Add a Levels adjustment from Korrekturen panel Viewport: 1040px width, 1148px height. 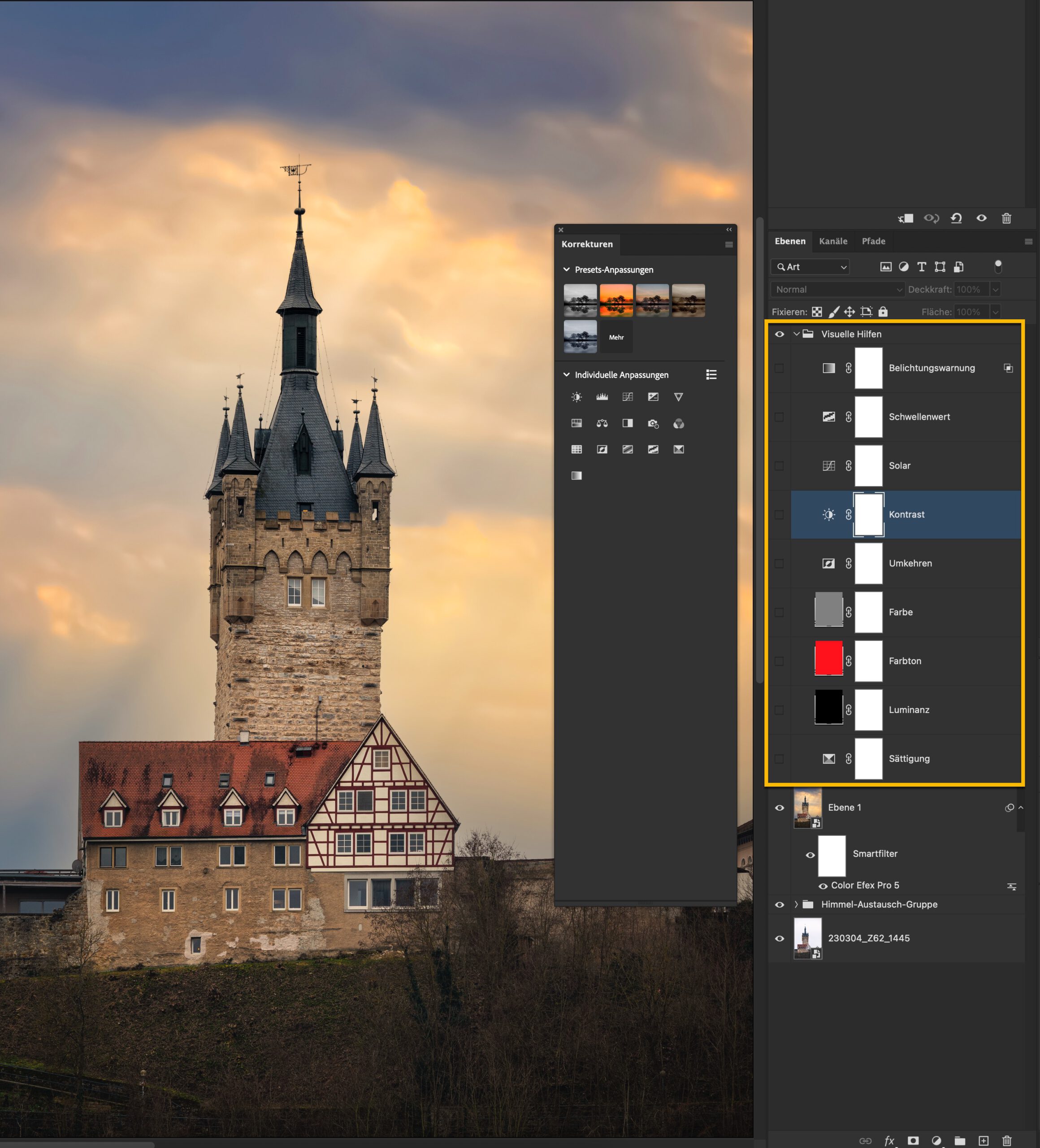click(x=602, y=397)
